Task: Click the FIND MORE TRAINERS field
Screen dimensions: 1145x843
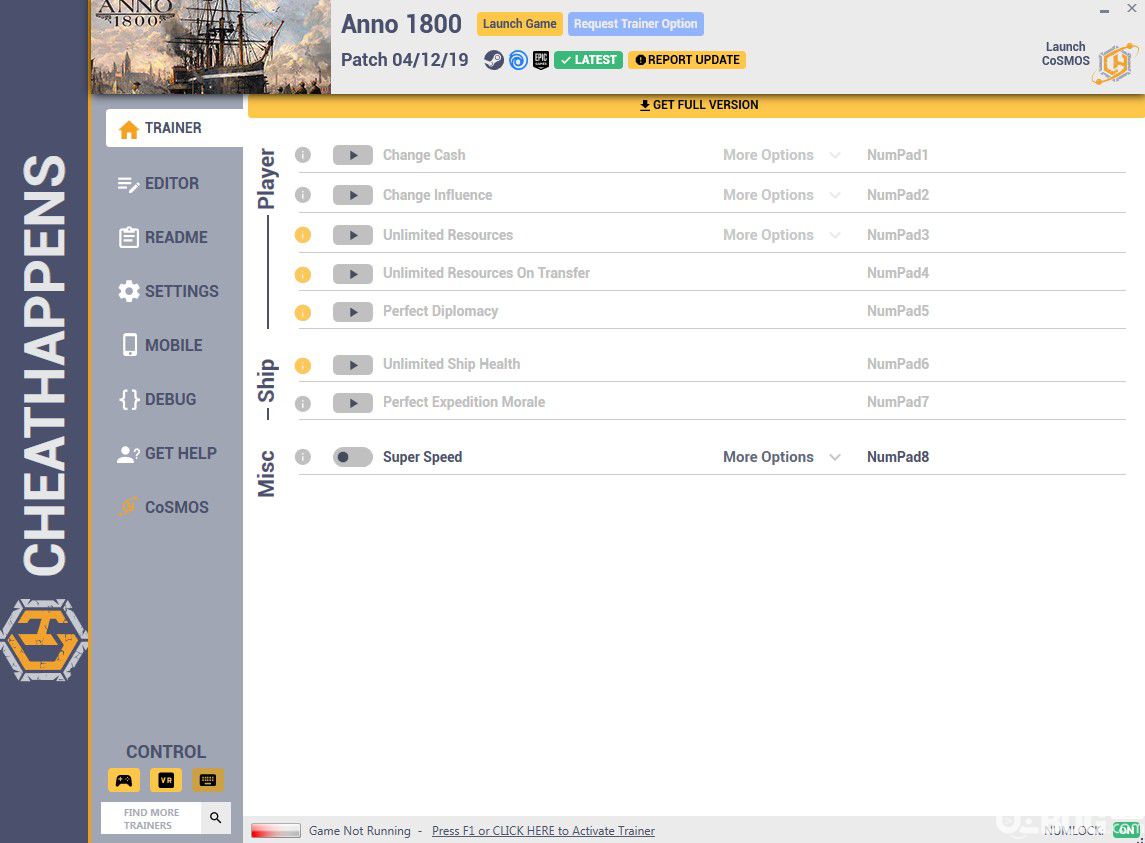Action: pos(151,818)
